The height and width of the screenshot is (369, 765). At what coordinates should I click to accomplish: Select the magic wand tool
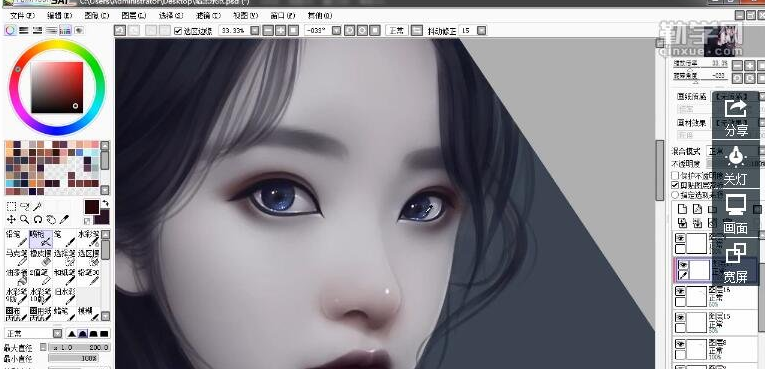point(38,206)
